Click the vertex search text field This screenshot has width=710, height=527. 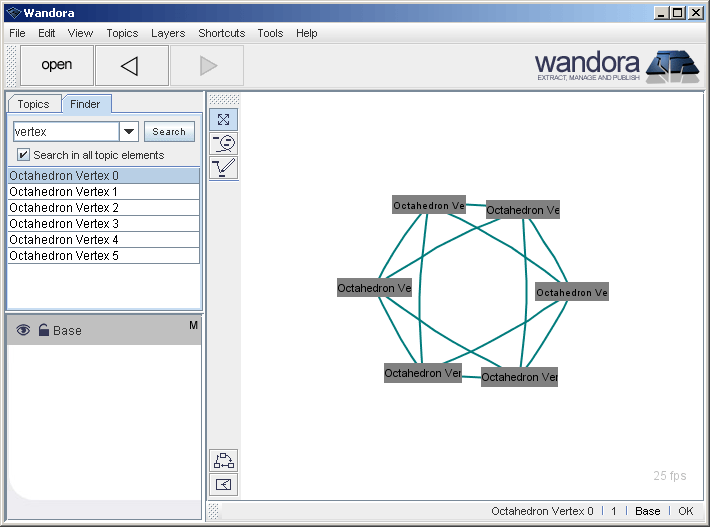pos(66,132)
